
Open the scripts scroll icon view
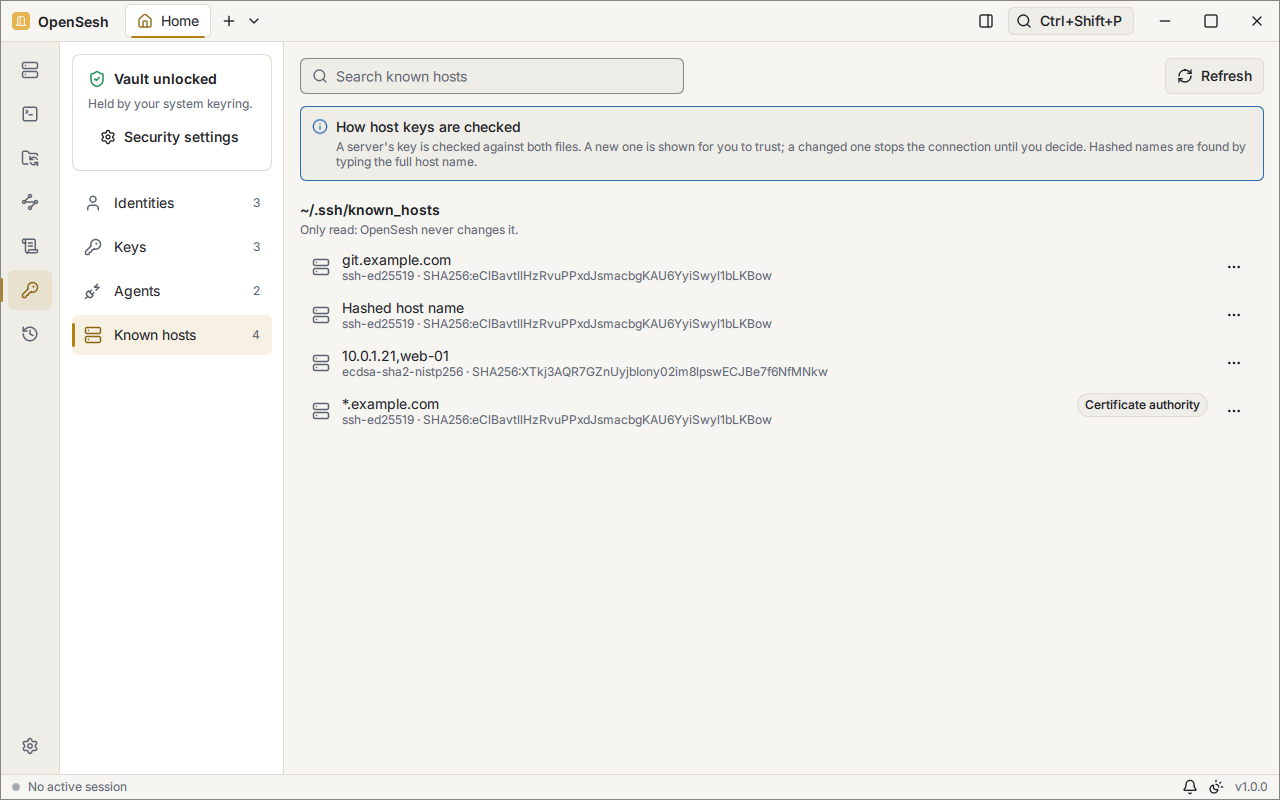point(30,246)
